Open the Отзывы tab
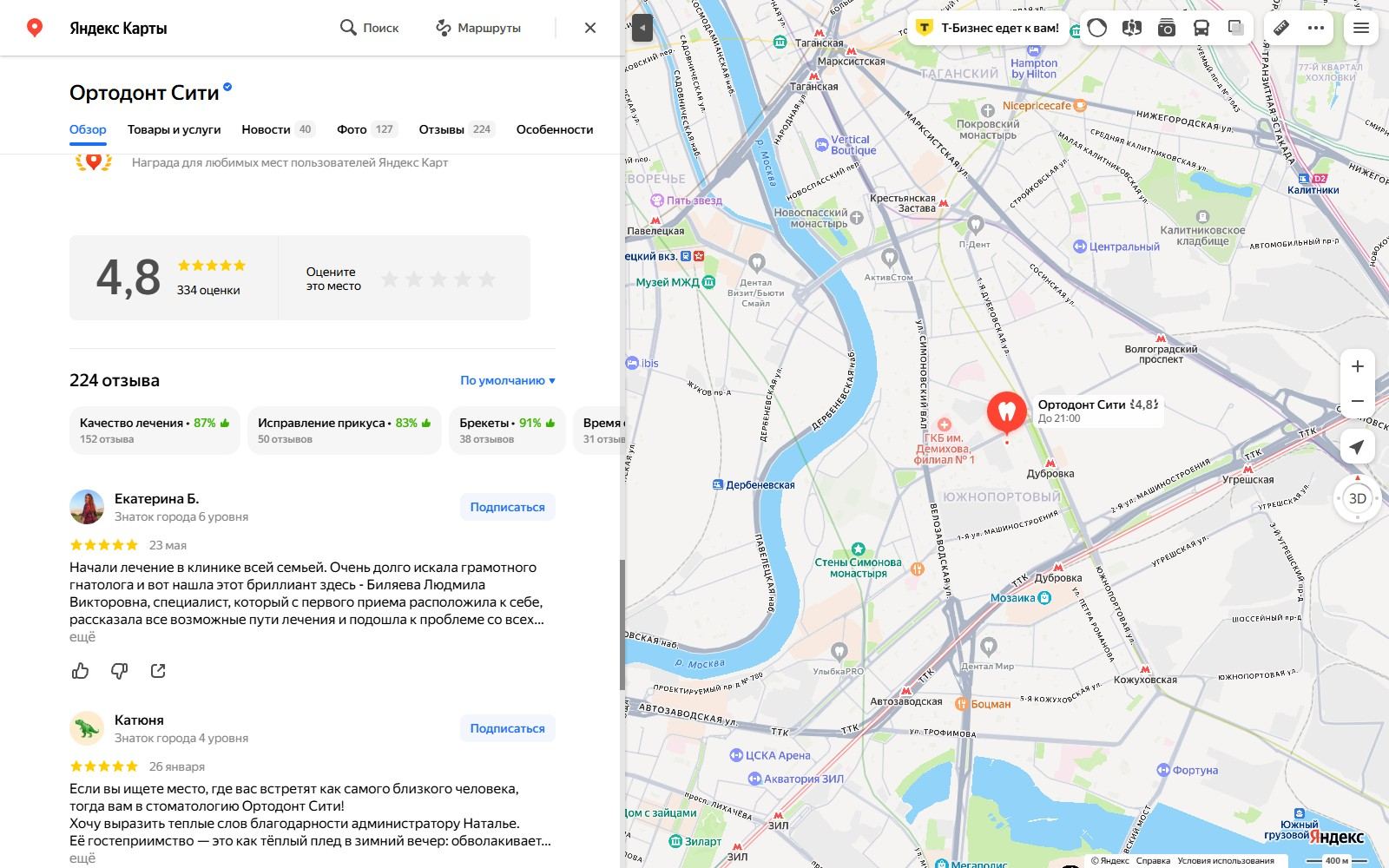This screenshot has height=868, width=1389. pyautogui.click(x=457, y=129)
